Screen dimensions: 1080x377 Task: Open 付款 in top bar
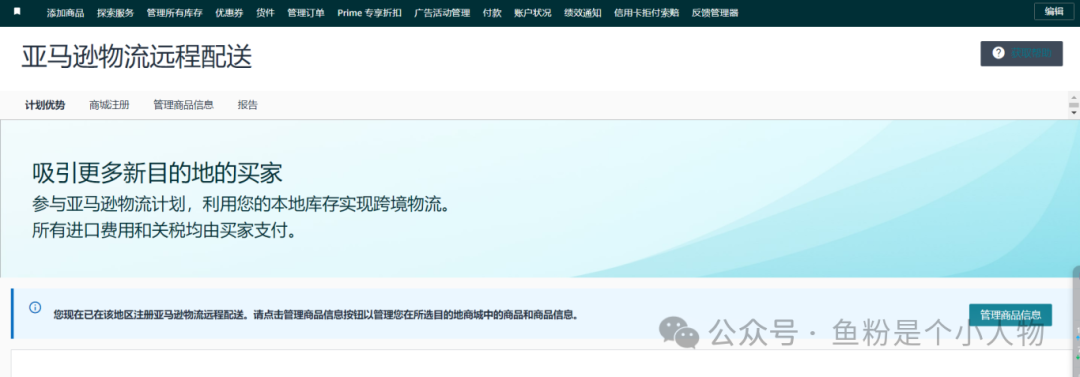click(492, 13)
